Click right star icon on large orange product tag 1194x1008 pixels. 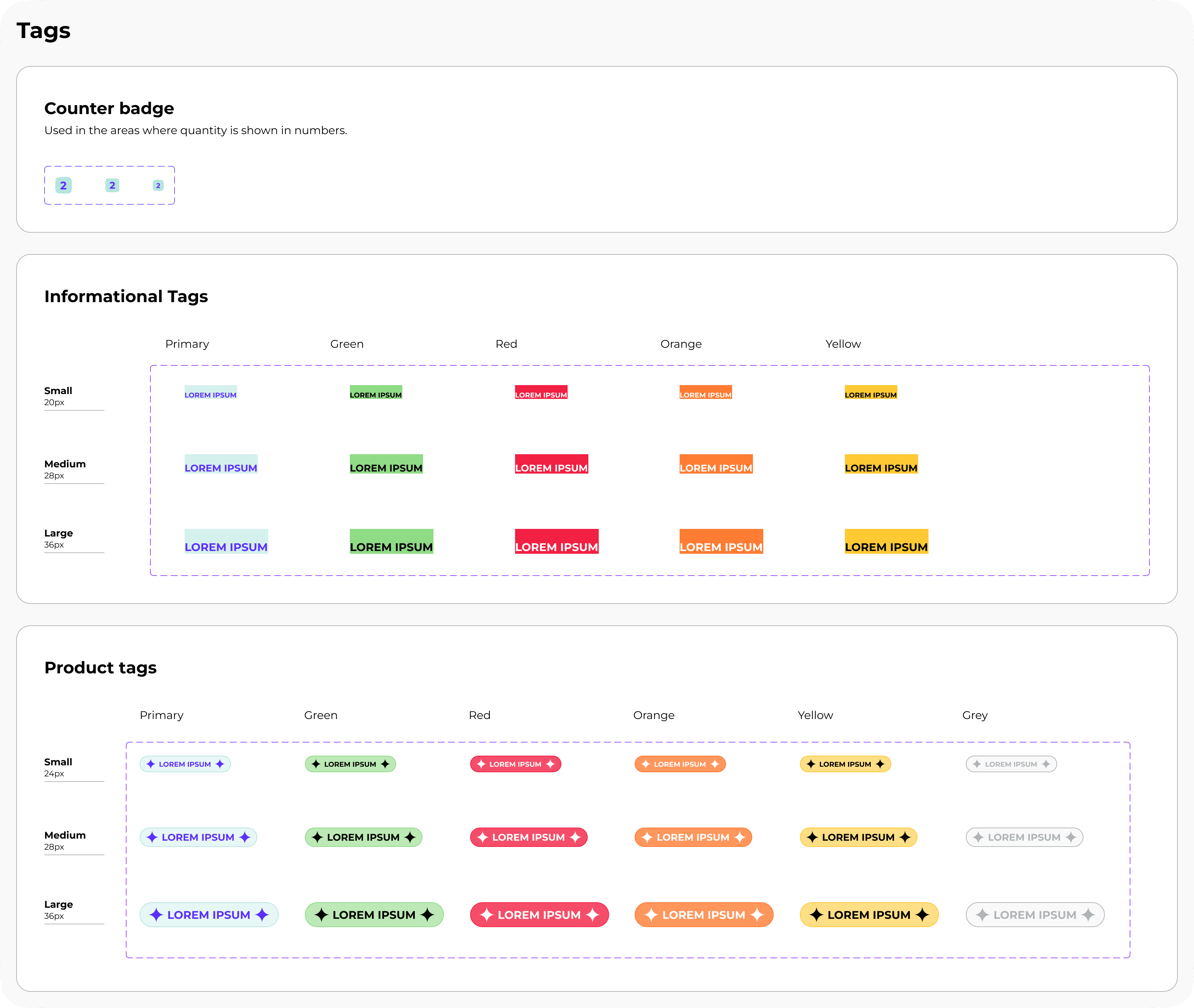(x=757, y=915)
